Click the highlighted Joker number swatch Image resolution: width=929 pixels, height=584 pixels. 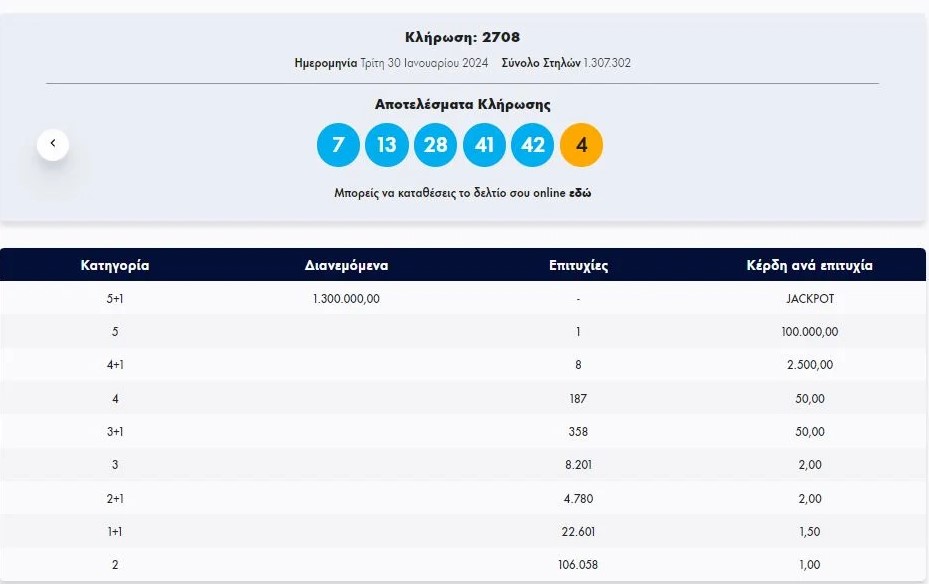580,145
